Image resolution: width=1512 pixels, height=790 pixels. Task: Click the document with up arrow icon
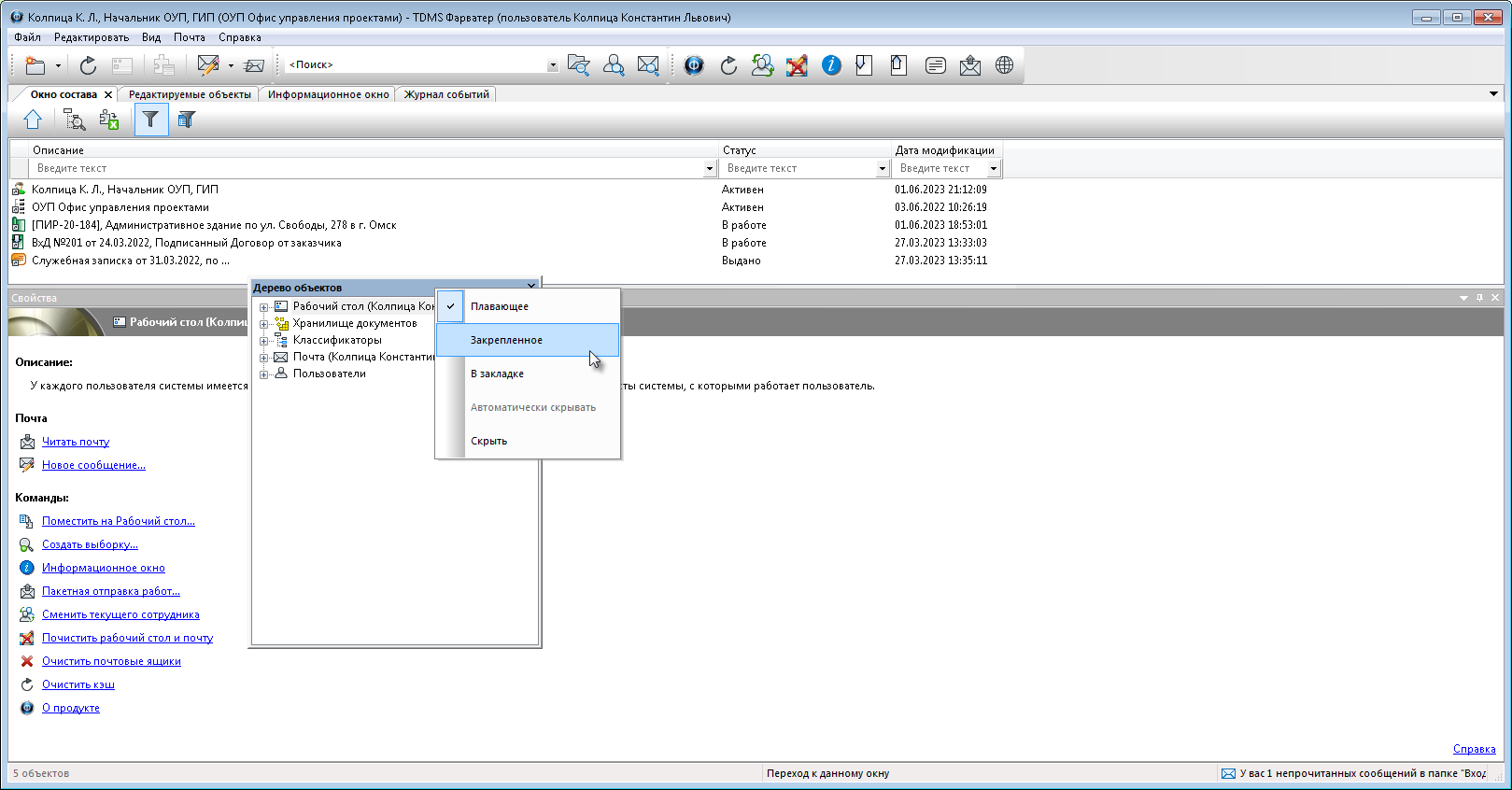[899, 65]
